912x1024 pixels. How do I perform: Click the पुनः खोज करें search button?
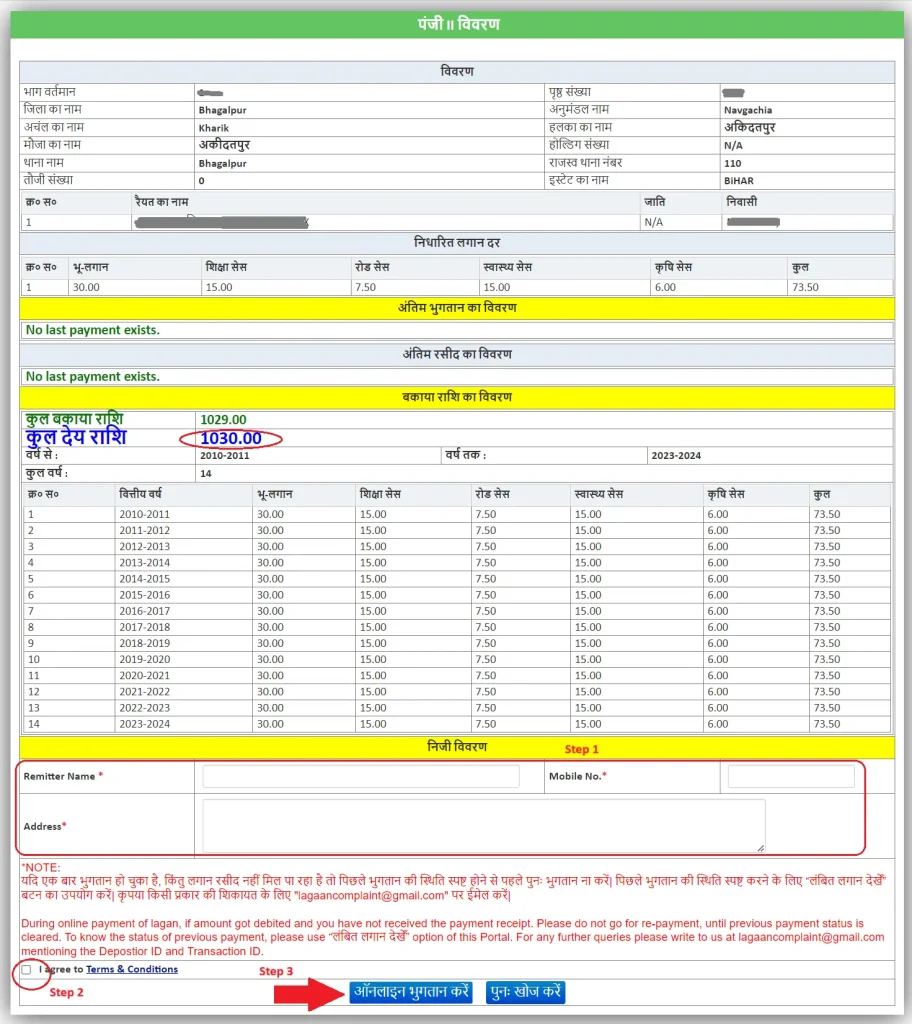pos(525,992)
